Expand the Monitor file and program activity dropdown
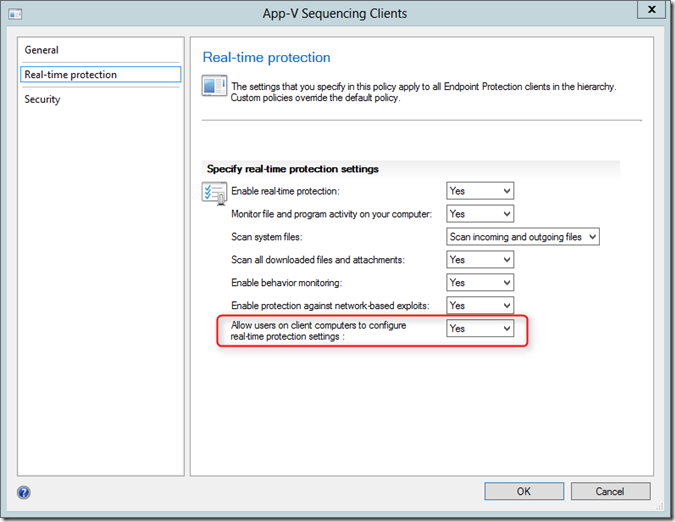This screenshot has height=522, width=675. [x=480, y=213]
